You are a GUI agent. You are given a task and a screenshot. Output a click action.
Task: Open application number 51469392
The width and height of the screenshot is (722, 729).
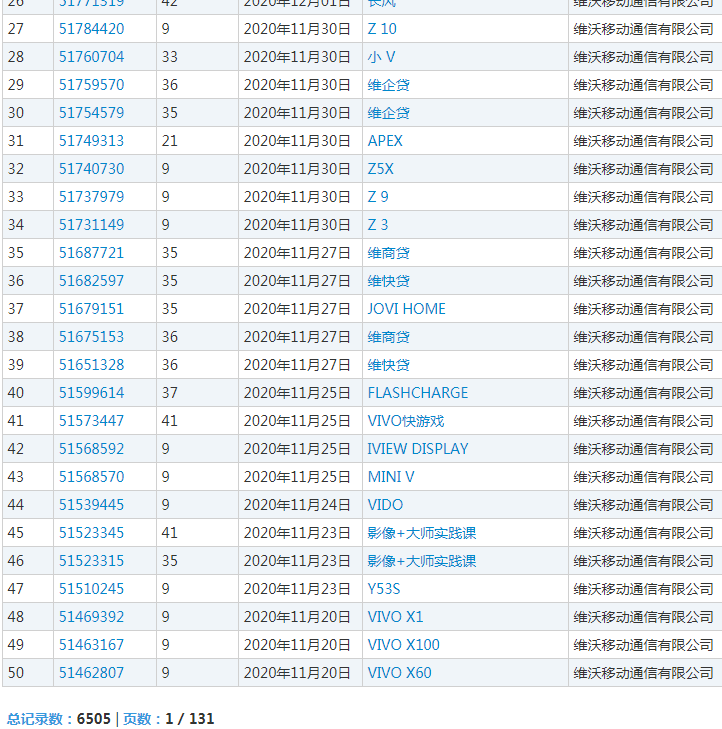point(91,616)
